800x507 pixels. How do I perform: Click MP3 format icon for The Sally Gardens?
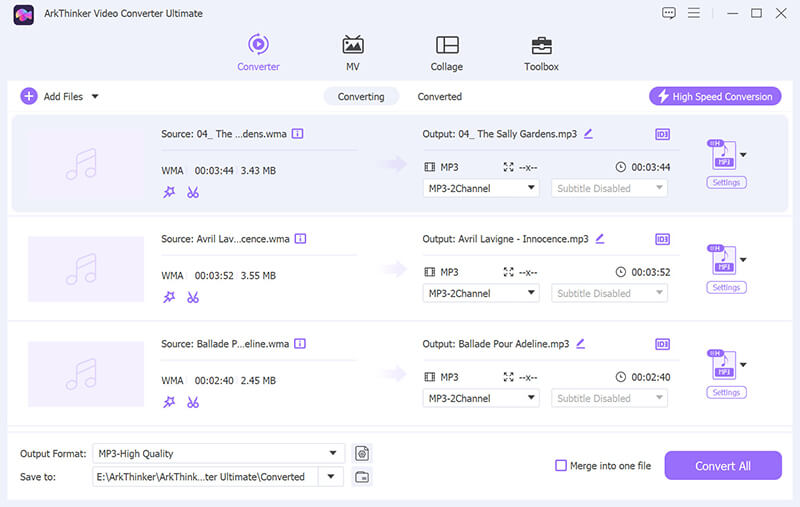pos(722,155)
